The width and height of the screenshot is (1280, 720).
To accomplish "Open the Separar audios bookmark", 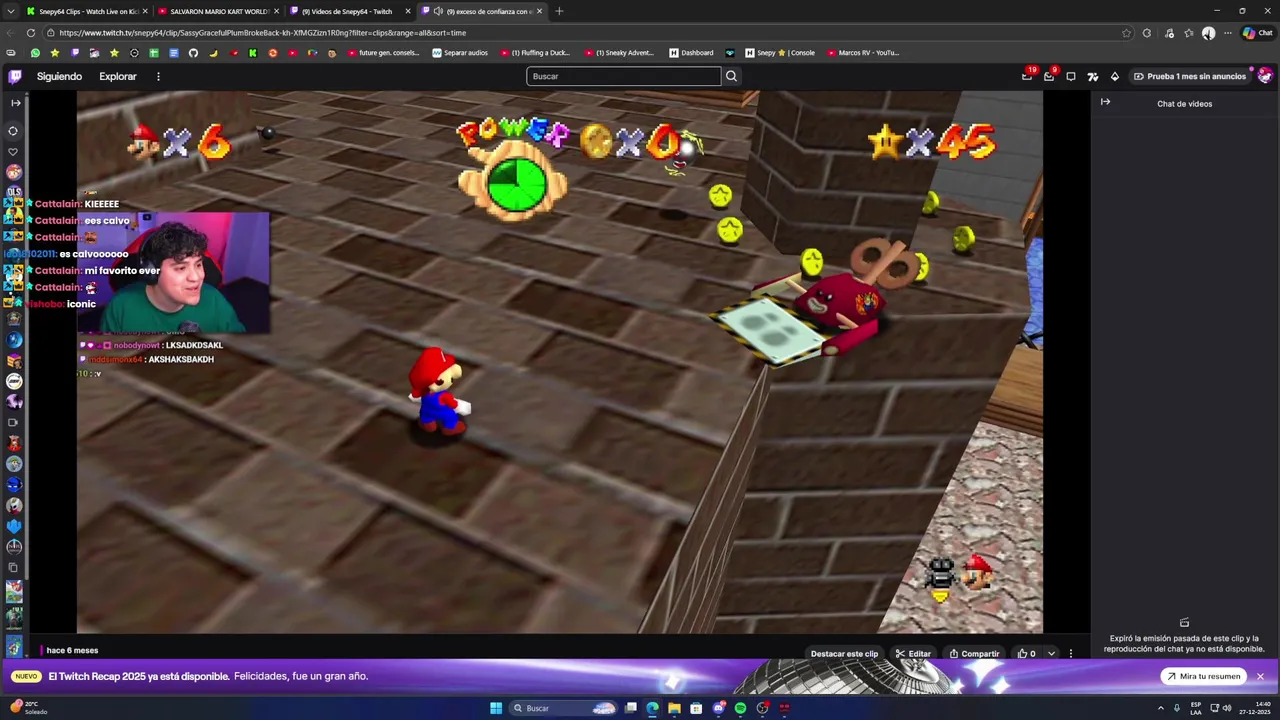I will (460, 53).
